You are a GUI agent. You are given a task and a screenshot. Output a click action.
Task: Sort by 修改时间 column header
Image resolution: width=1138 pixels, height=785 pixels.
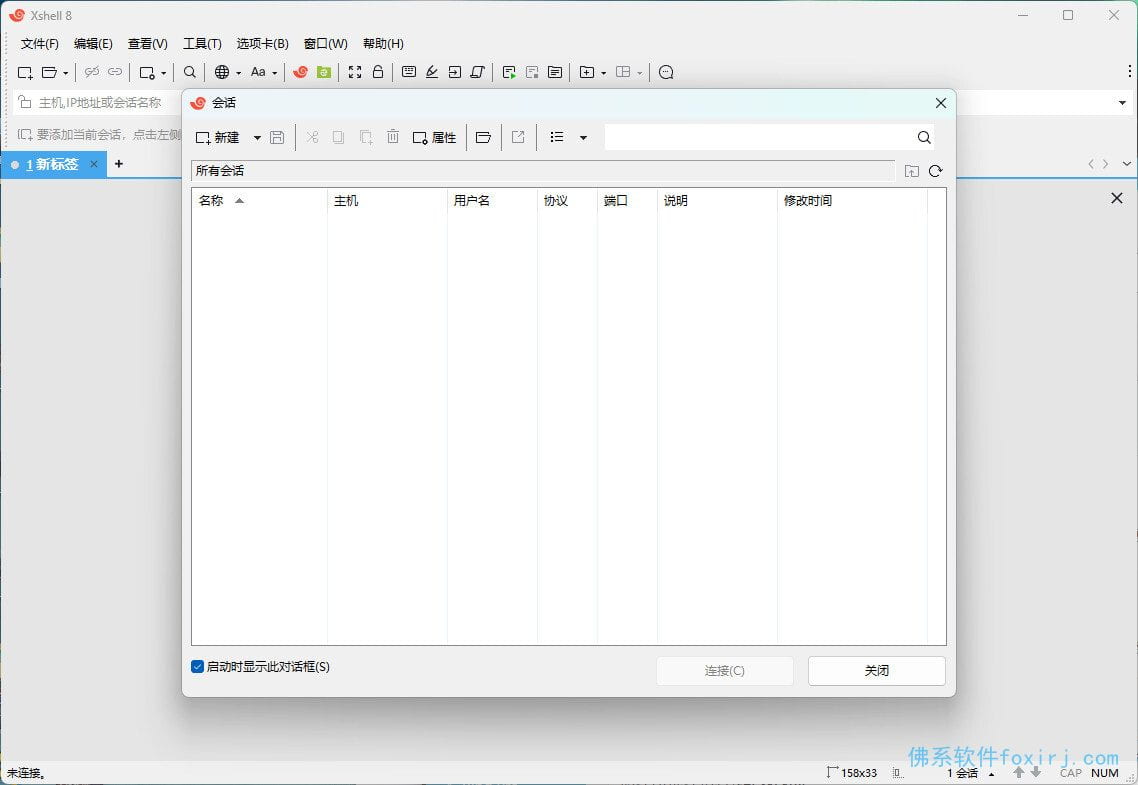852,200
